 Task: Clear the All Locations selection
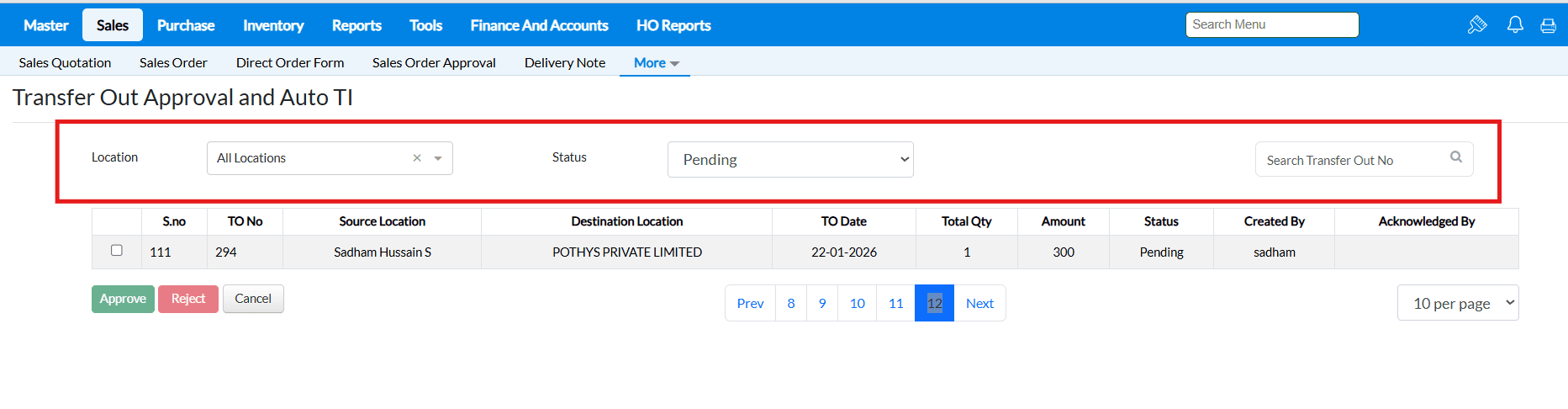click(417, 158)
